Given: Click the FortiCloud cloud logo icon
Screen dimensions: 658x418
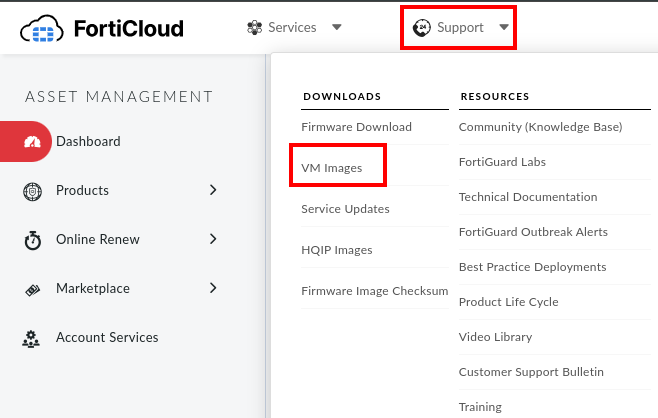Looking at the screenshot, I should coord(43,28).
